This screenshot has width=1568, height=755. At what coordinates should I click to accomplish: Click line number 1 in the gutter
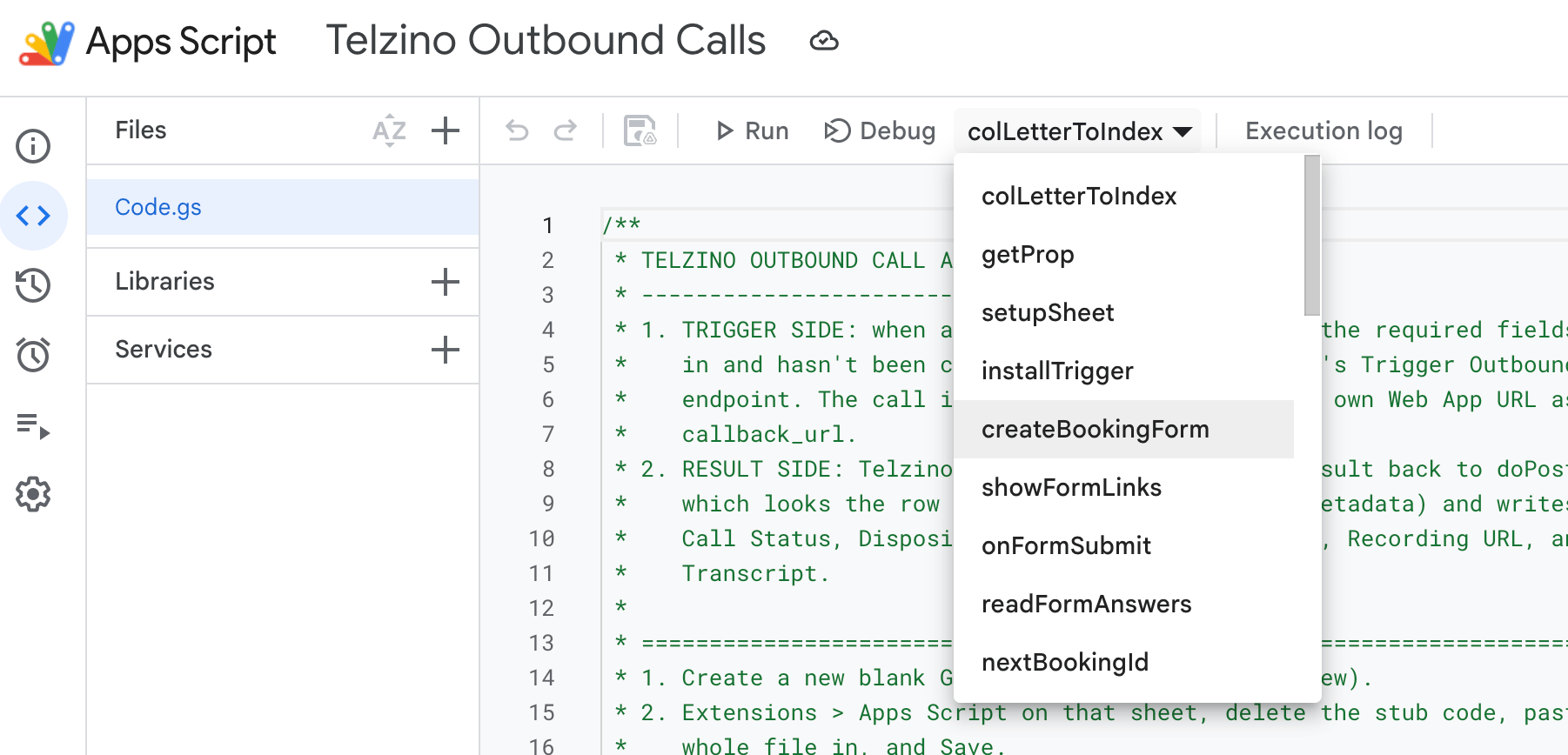point(547,225)
